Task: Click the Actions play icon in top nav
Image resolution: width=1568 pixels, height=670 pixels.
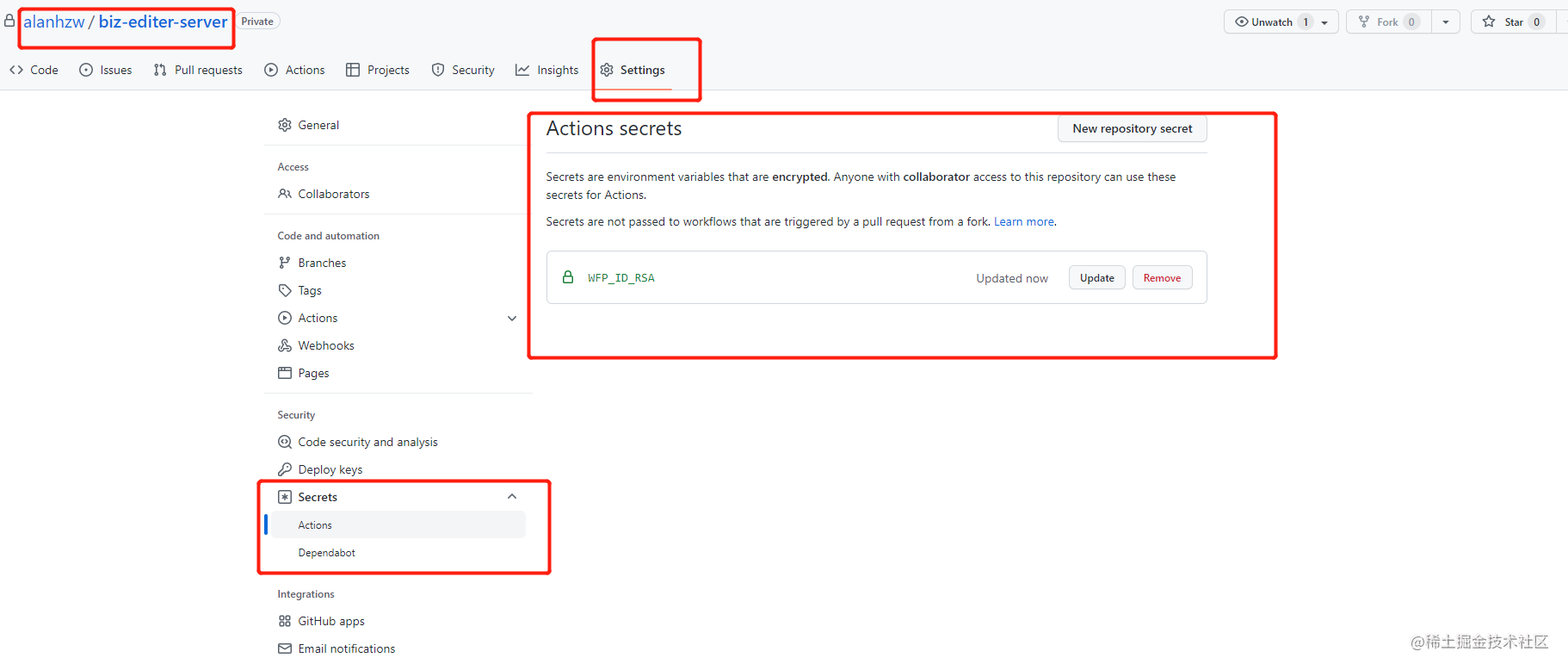Action: (x=271, y=70)
